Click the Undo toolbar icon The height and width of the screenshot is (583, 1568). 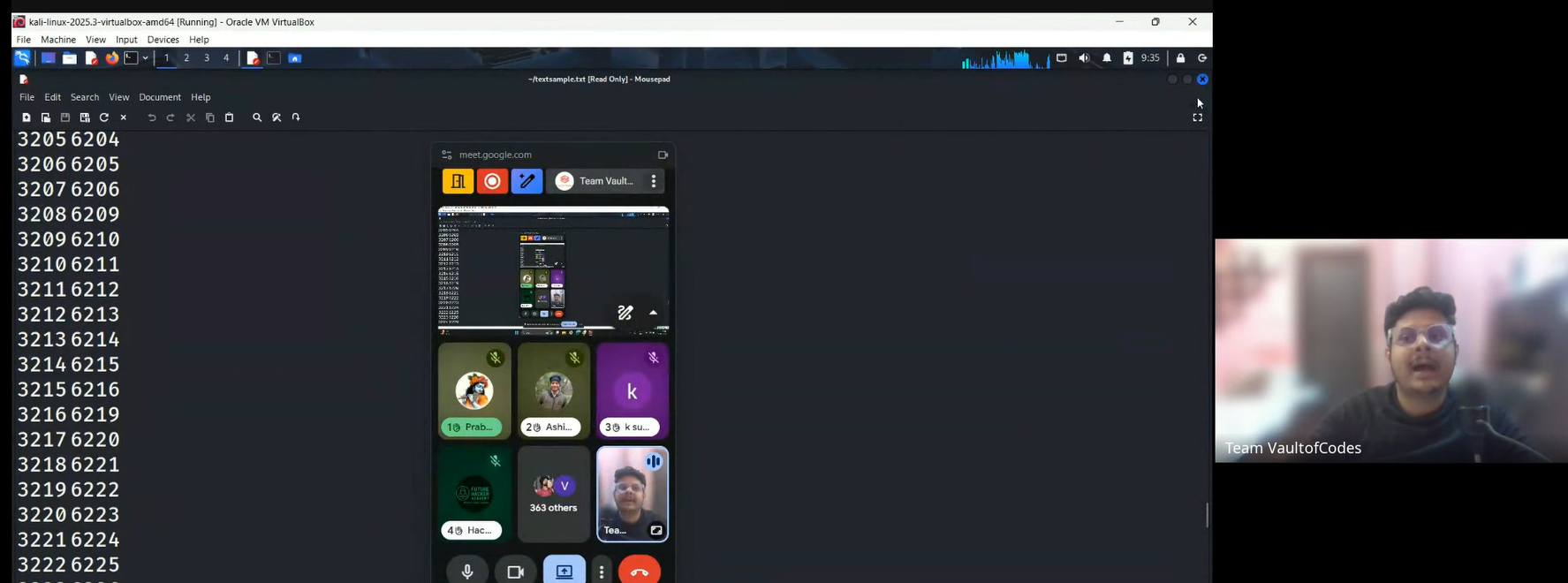coord(152,117)
